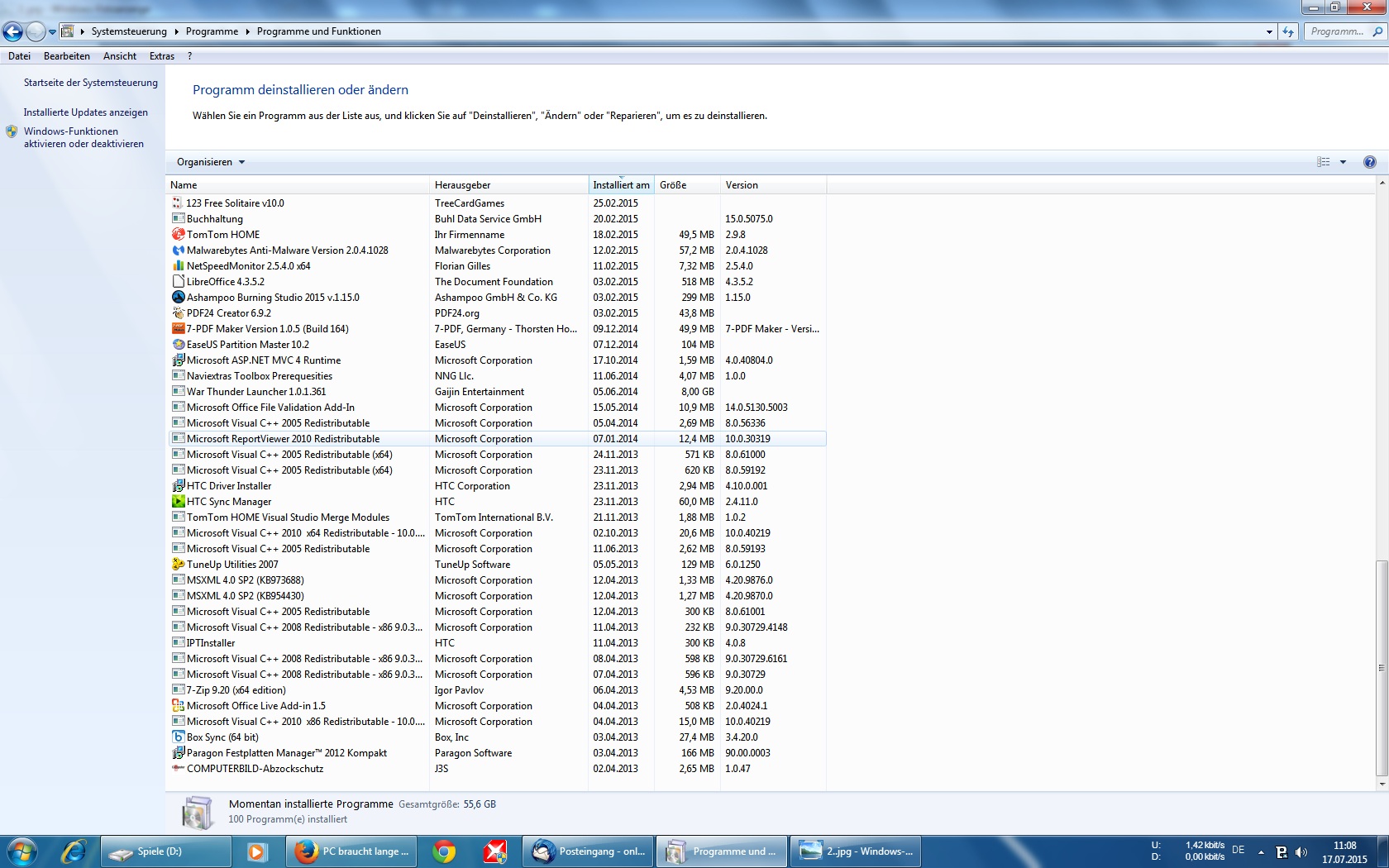The image size is (1389, 868).
Task: Open the Organisieren dropdown
Action: click(x=211, y=162)
